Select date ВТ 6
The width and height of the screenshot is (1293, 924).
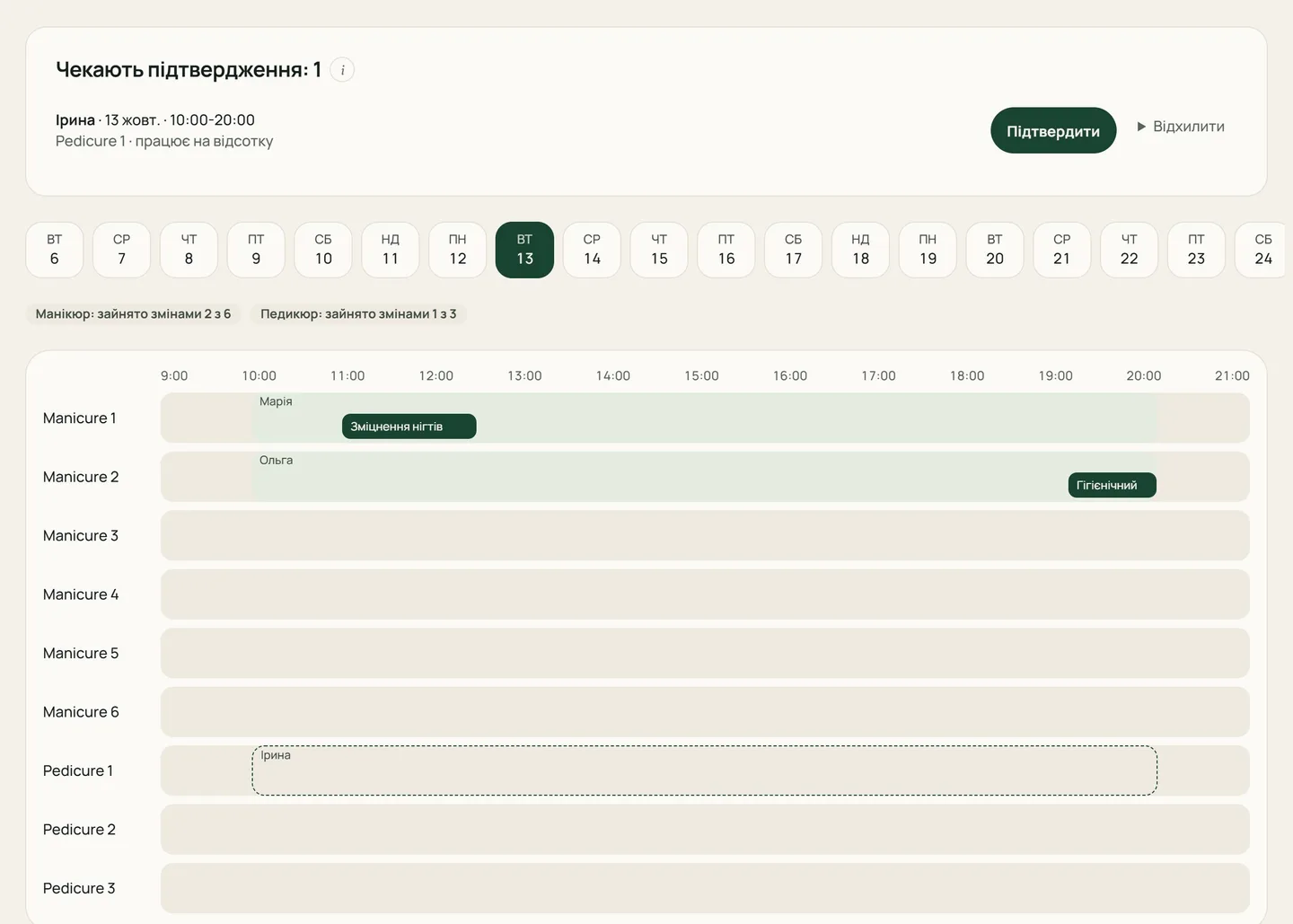pyautogui.click(x=55, y=250)
